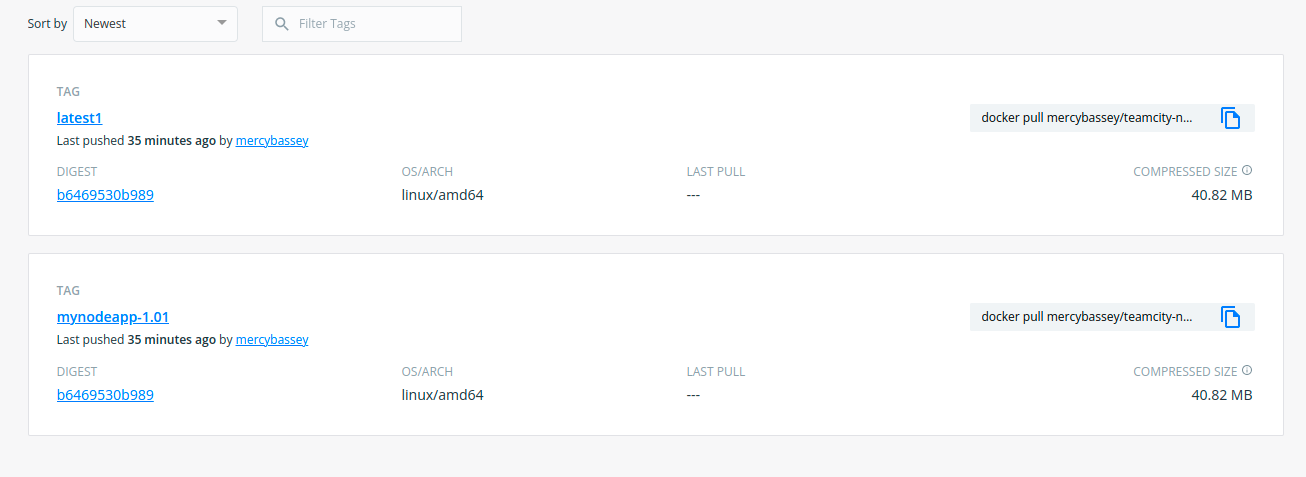Open the latest1 tag link
Image resolution: width=1306 pixels, height=477 pixels.
point(80,118)
